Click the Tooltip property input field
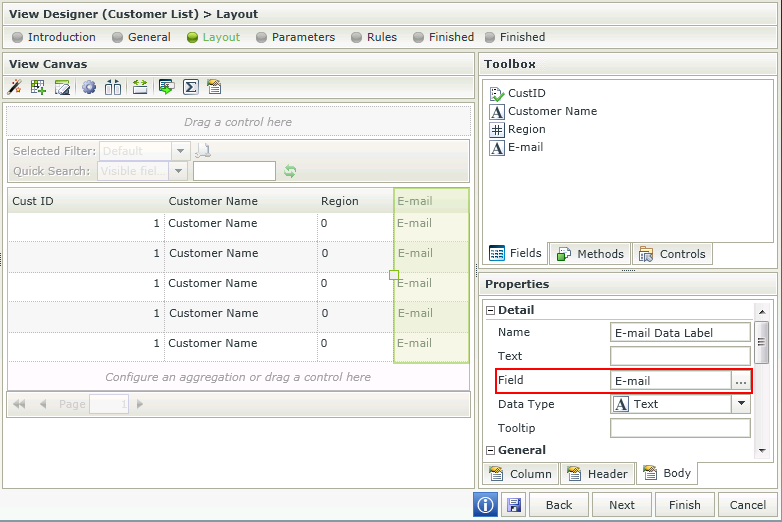Viewport: 782px width, 522px height. (680, 428)
